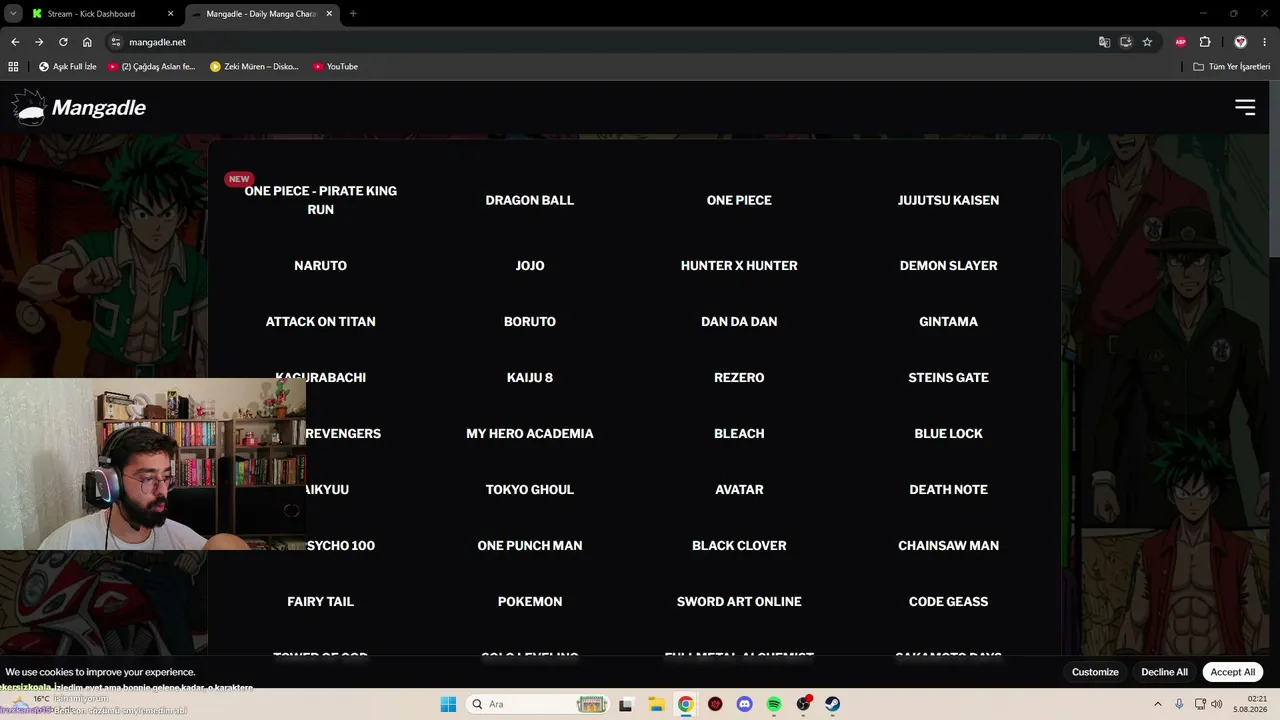Open the Çağdaş Aslan bookmark
The image size is (1280, 720).
tap(152, 67)
